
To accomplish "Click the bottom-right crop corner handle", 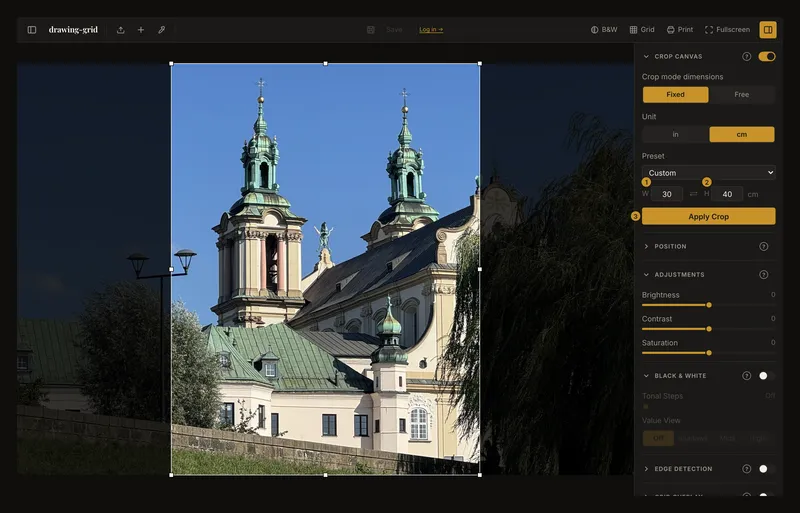I will (x=480, y=475).
